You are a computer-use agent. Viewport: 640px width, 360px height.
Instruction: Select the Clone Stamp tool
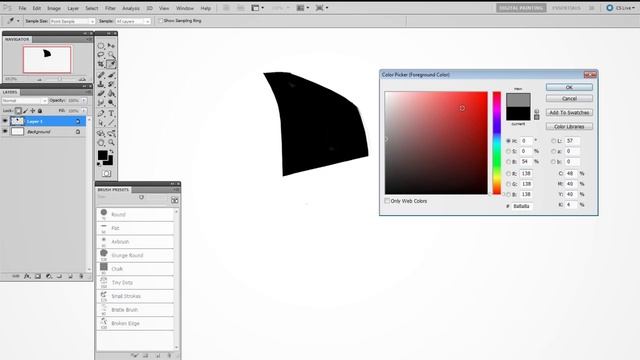point(101,84)
